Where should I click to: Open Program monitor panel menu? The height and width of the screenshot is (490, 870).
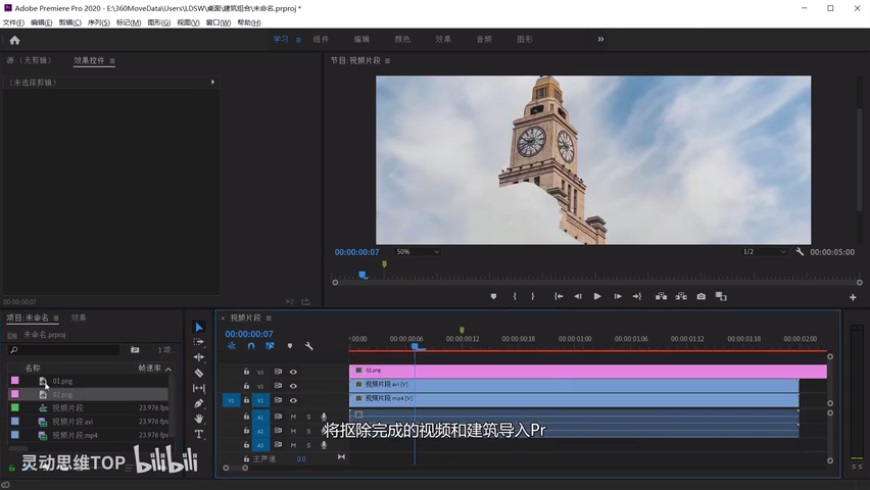point(387,60)
